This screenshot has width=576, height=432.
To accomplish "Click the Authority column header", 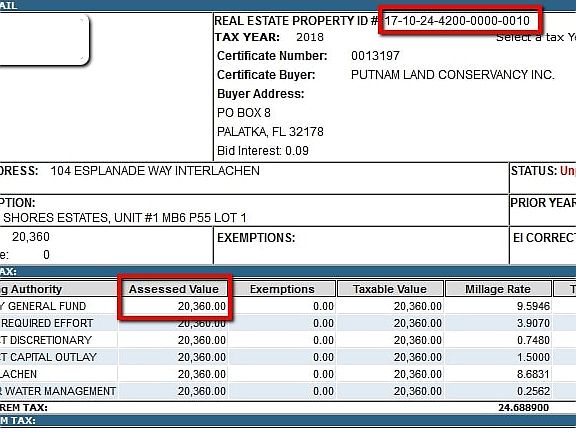I will tap(59, 289).
